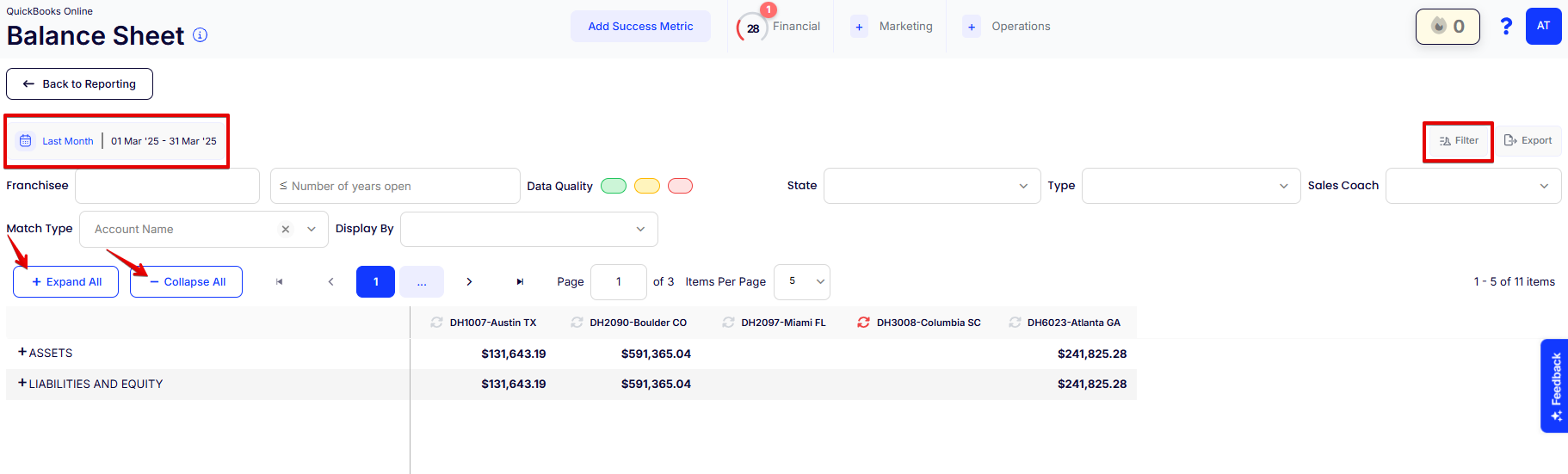
Task: Jump to the first page of results
Action: (x=279, y=282)
